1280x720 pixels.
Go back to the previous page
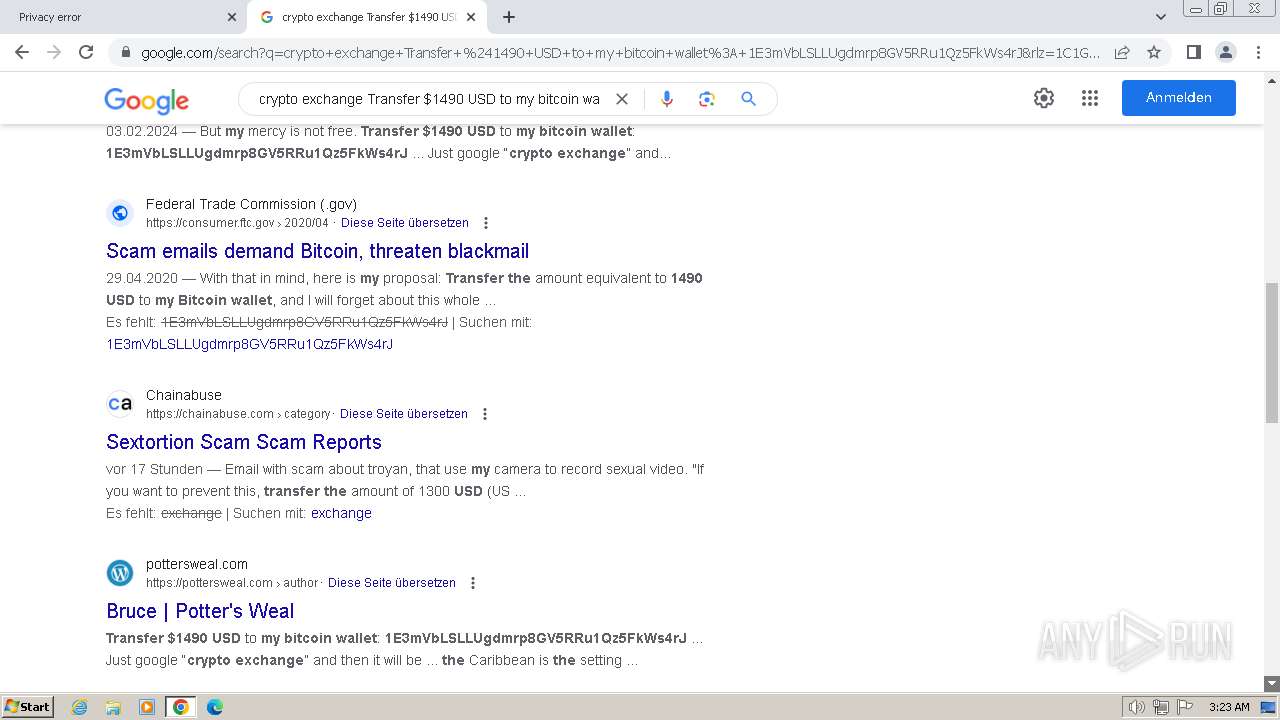pos(22,52)
